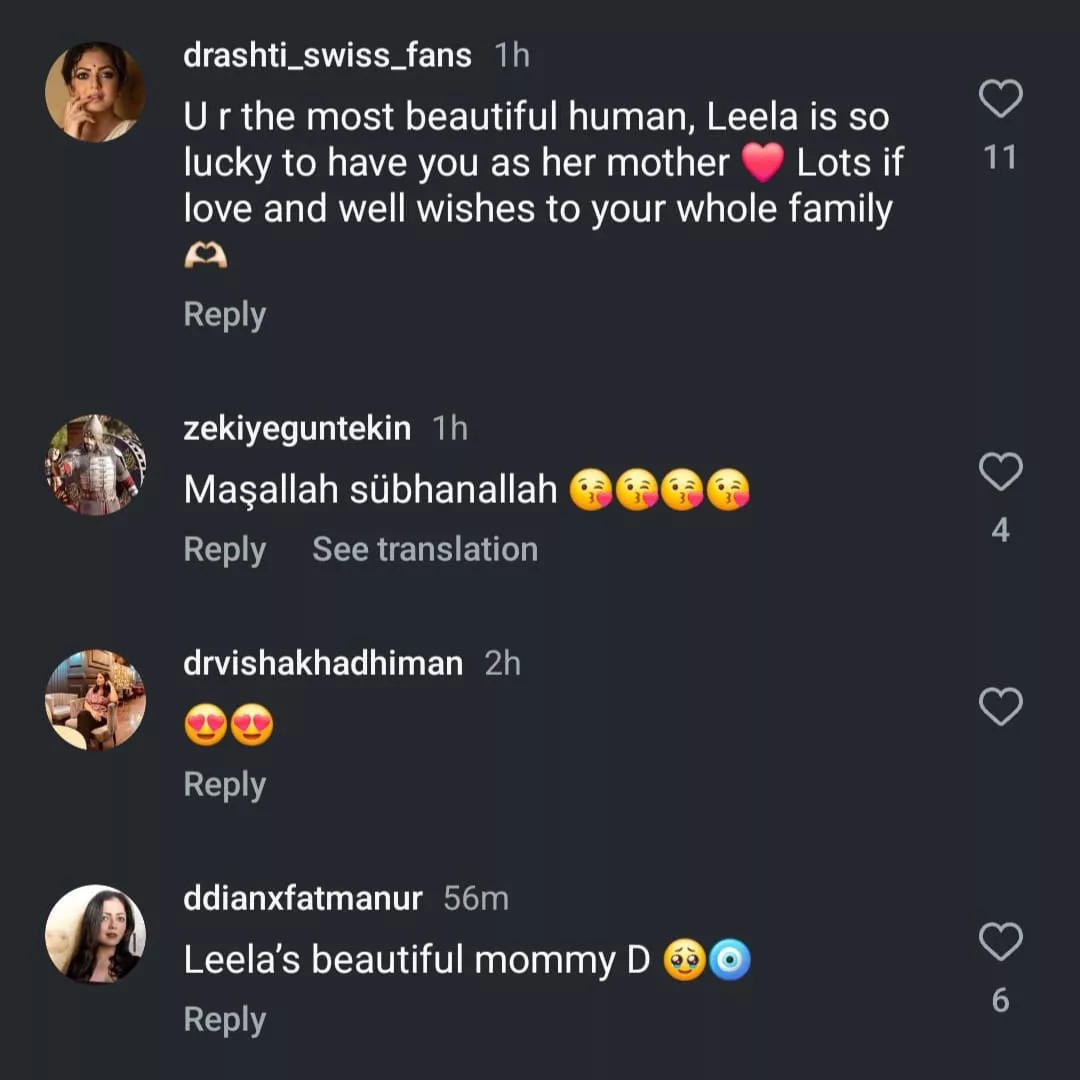Tap heart on drvishakhadhiman's comment
The width and height of the screenshot is (1080, 1080).
(x=1000, y=707)
